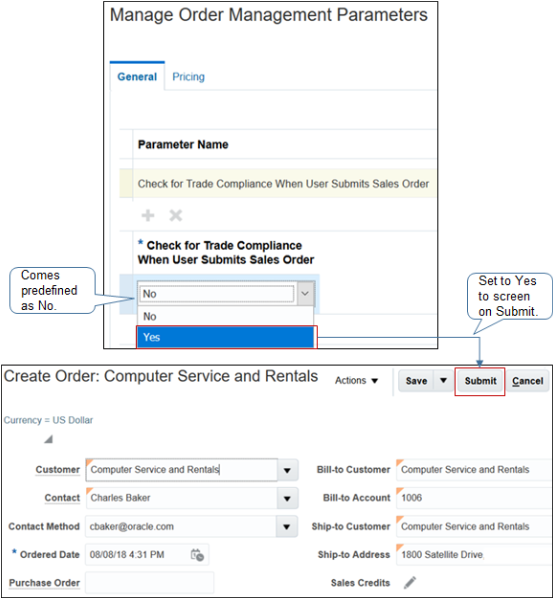Select No option in the dropdown list

(225, 316)
